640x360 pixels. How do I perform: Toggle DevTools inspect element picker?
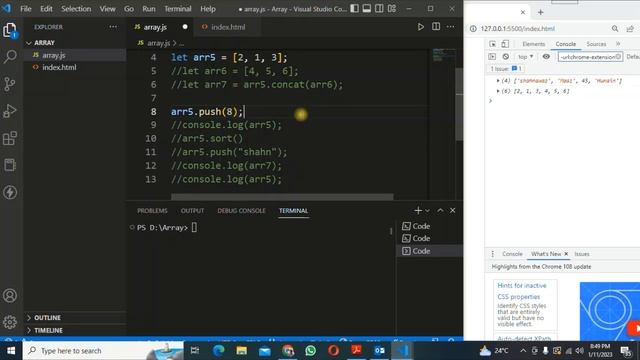[493, 44]
